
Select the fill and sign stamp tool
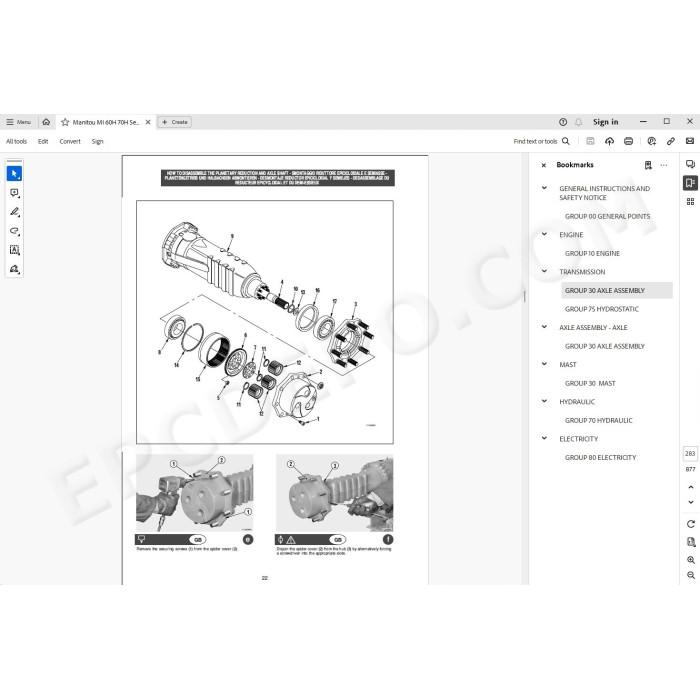[x=14, y=269]
